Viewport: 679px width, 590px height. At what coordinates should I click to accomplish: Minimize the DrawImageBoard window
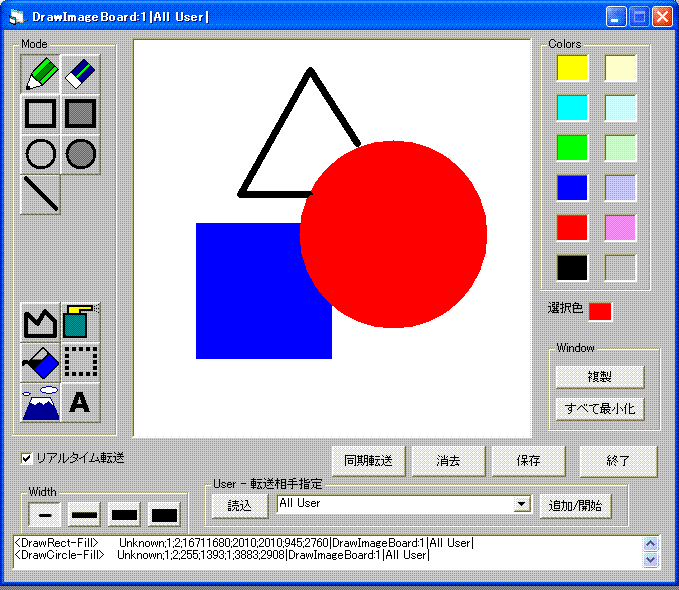[x=616, y=17]
